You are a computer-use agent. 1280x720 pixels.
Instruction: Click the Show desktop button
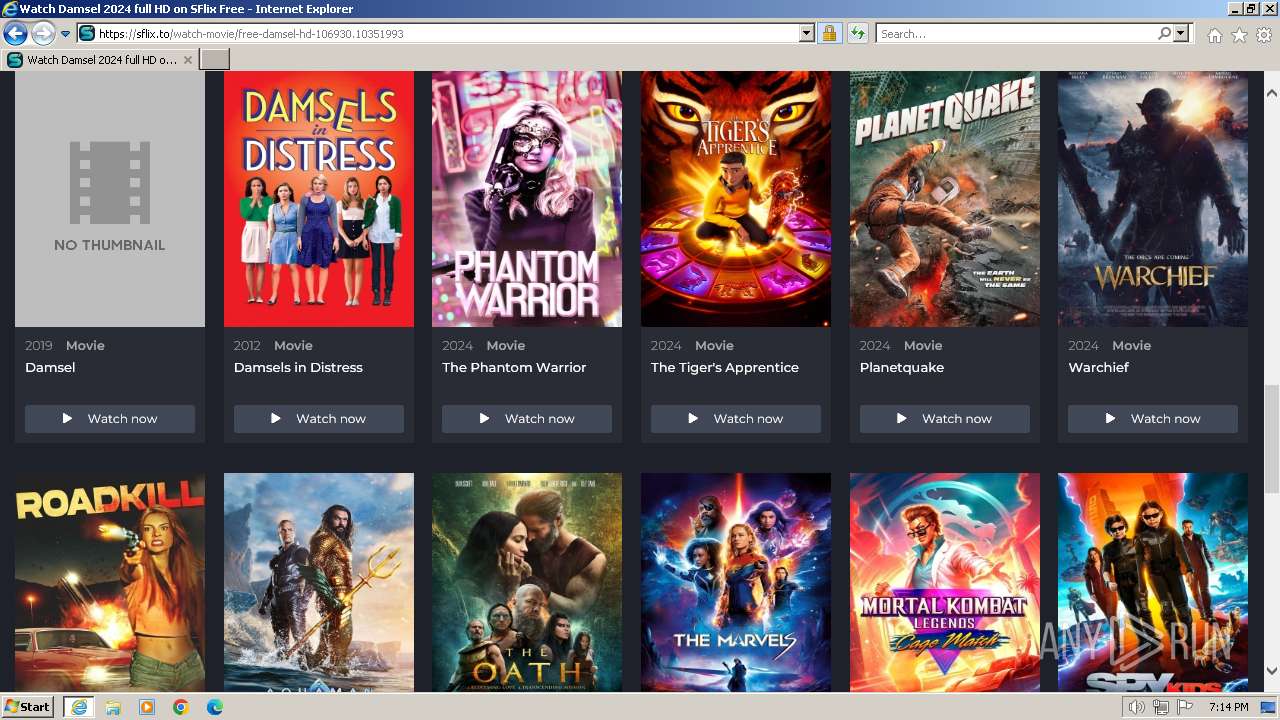(x=1270, y=707)
